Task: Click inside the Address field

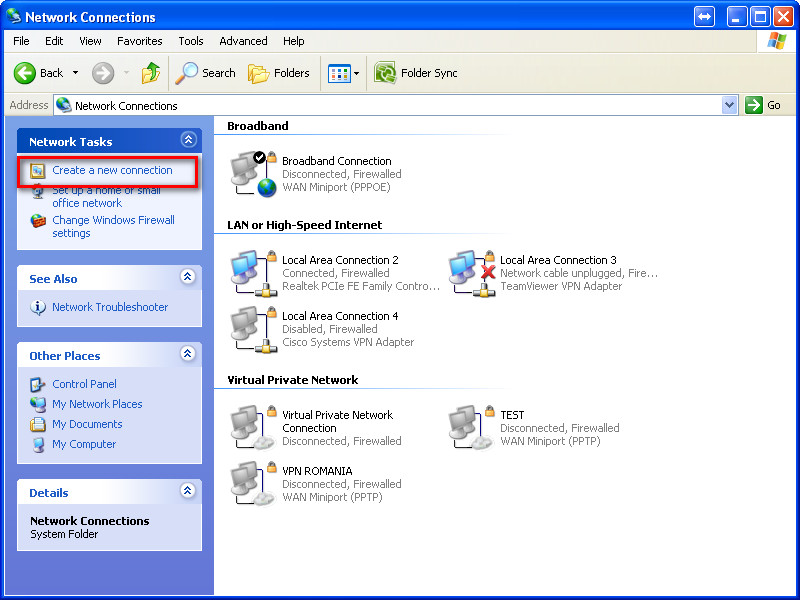Action: 395,105
